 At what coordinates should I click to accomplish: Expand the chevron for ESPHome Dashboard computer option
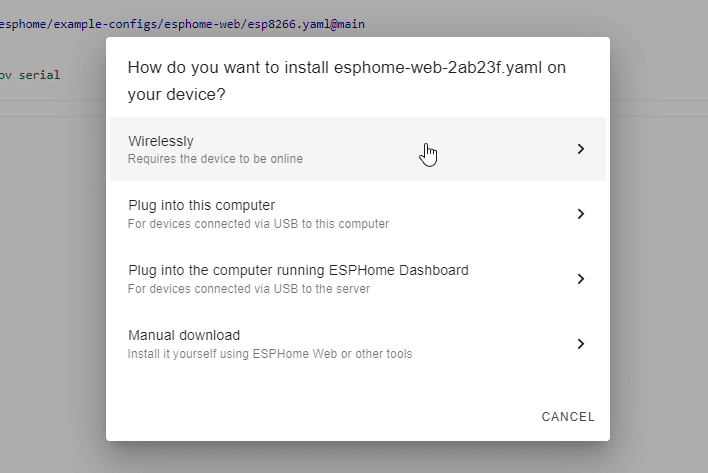tap(581, 279)
